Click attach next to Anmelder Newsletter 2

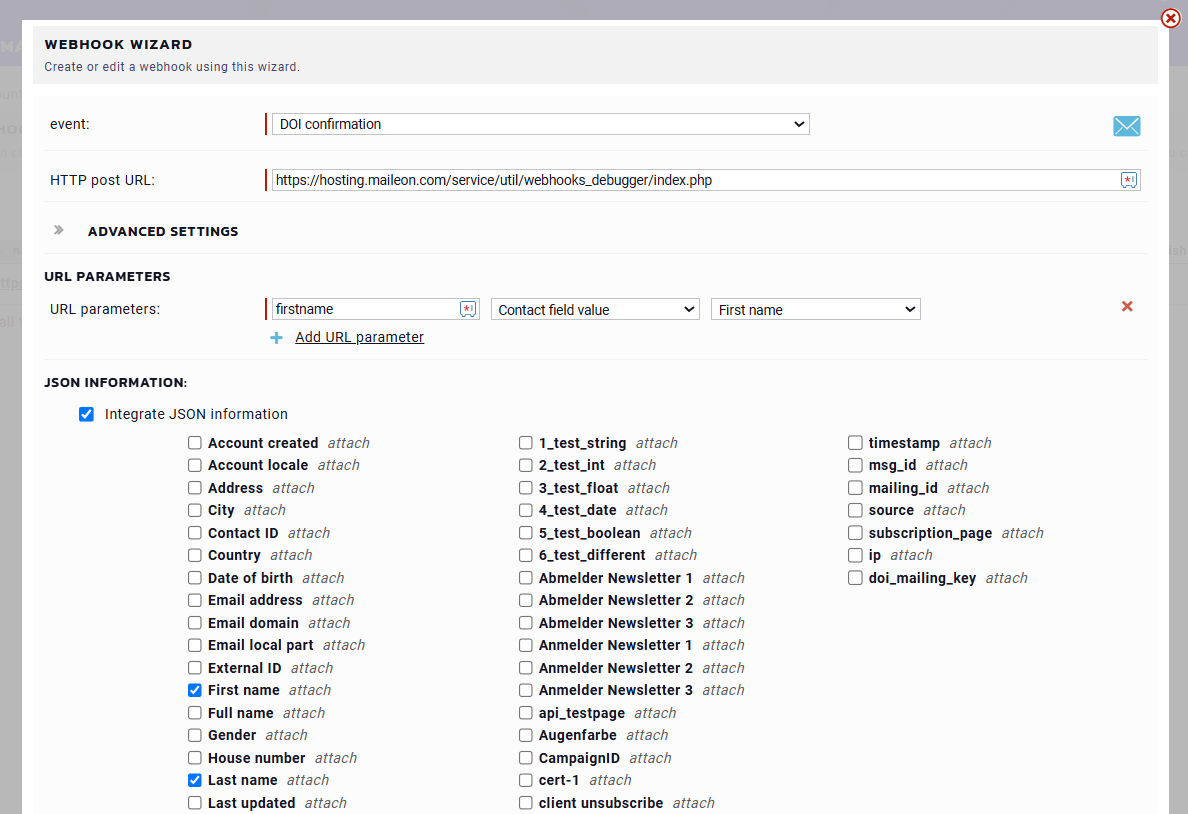pos(724,668)
